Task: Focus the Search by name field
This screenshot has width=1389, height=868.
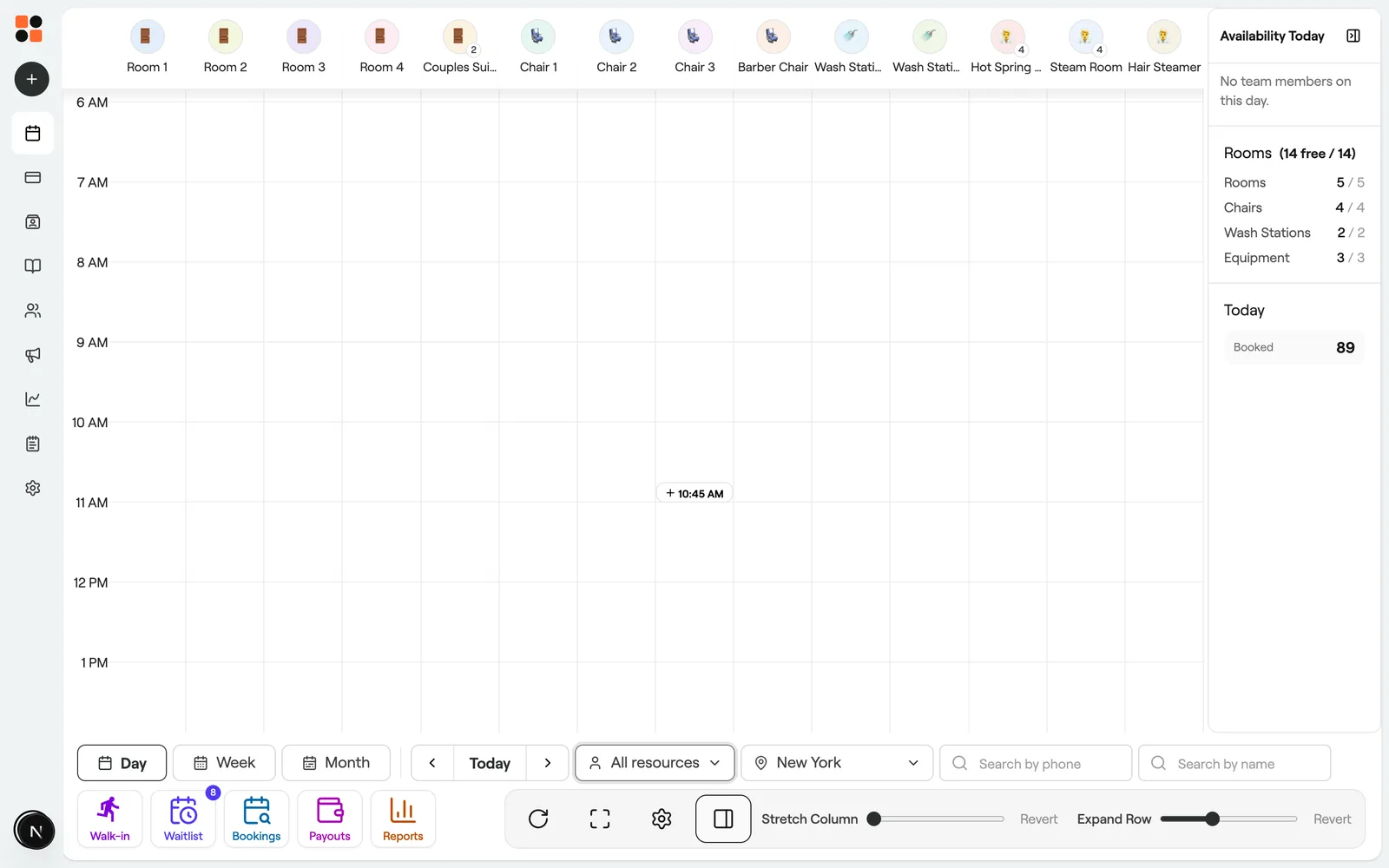Action: coord(1234,763)
